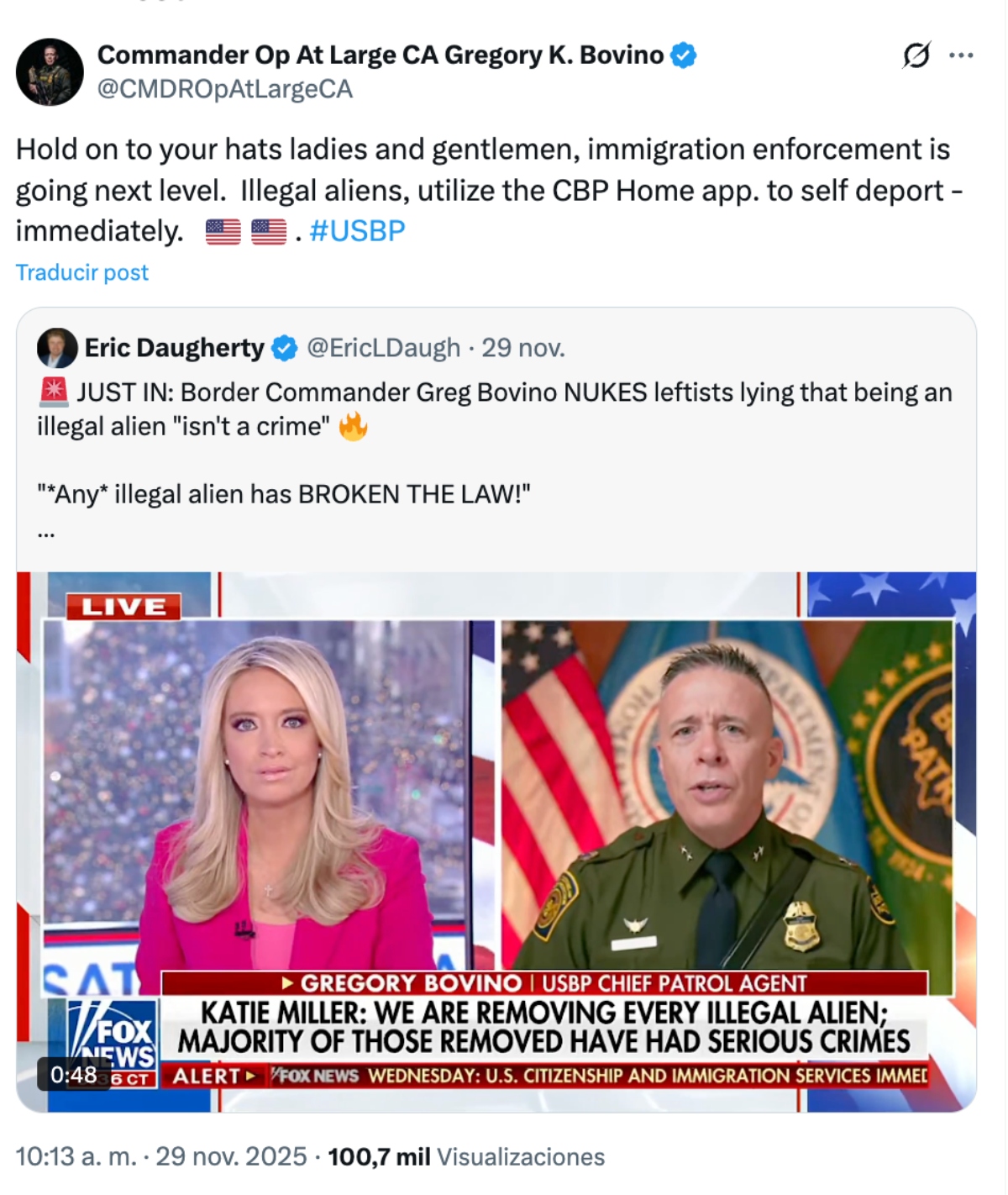Play the Fox News video thumbnail
This screenshot has height=1195, width=1008.
tap(496, 841)
